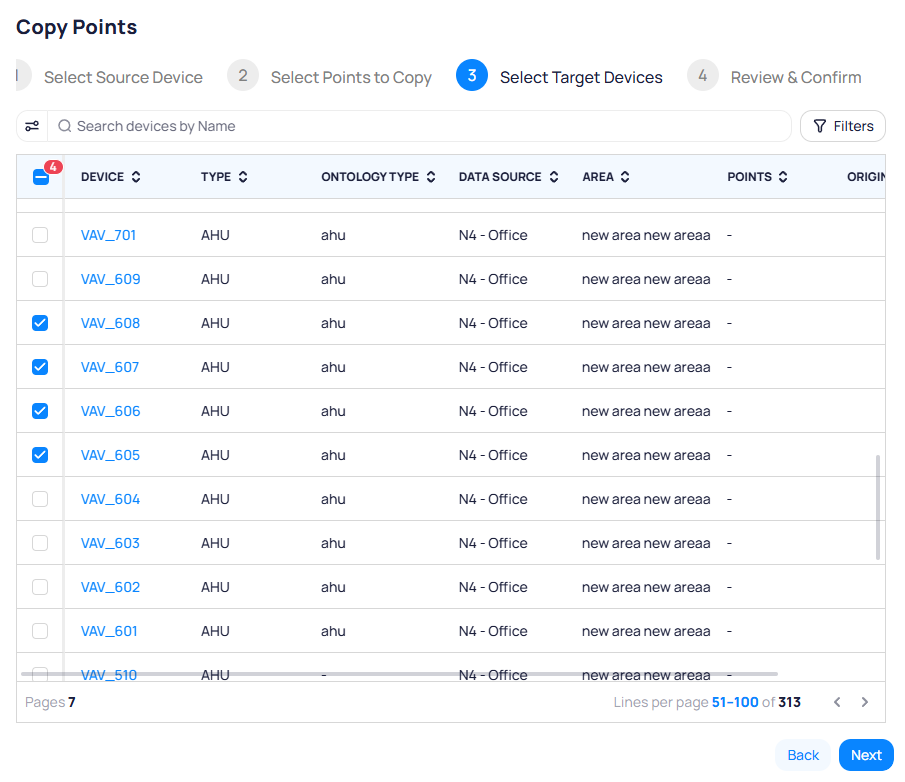Viewport: 905px width, 782px height.
Task: Go to previous page arrow
Action: coord(838,702)
